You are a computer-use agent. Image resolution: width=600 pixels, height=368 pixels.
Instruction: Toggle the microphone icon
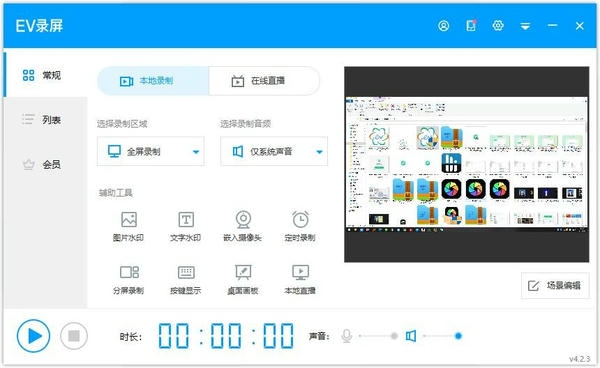347,336
